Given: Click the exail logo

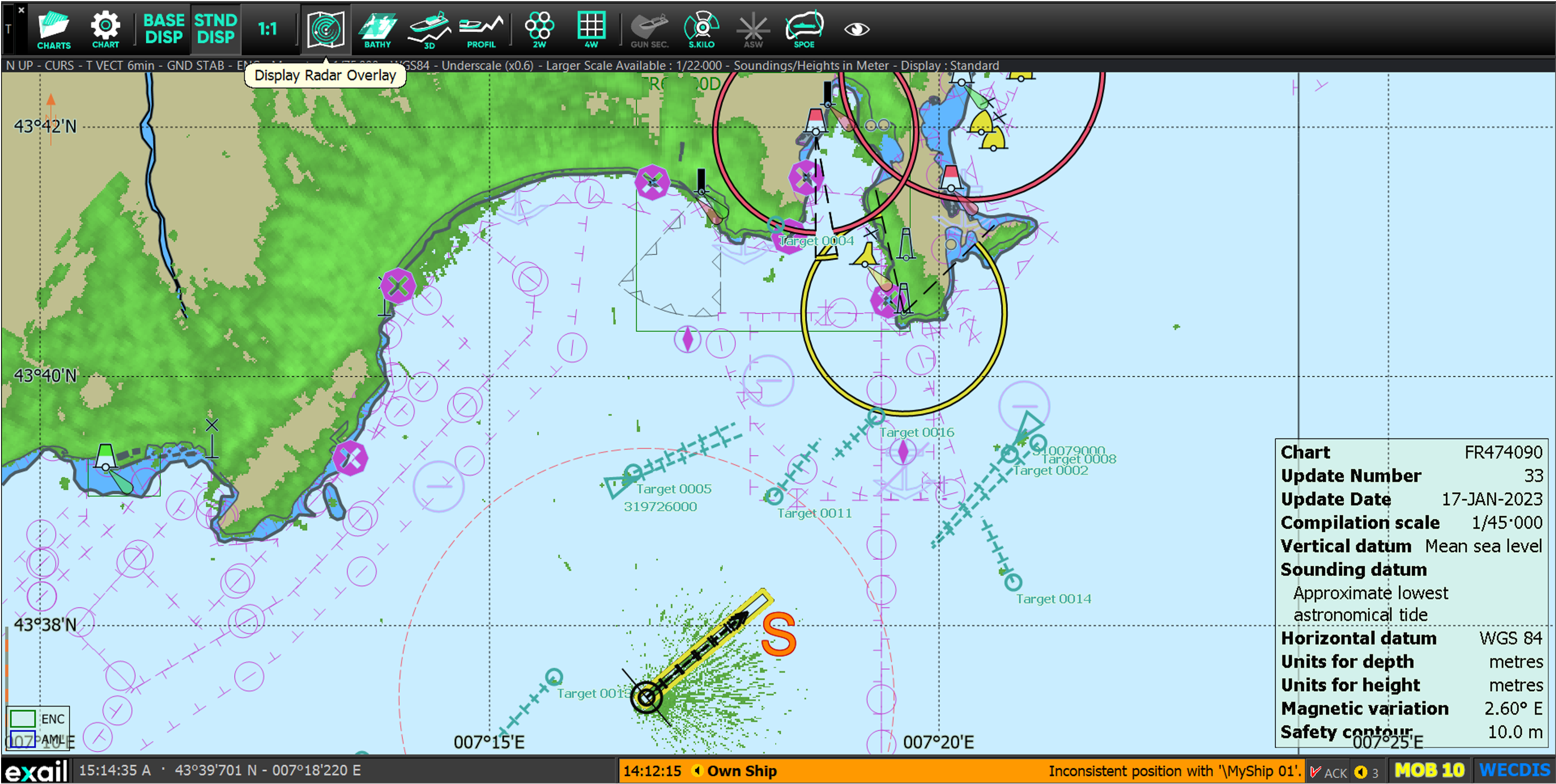Looking at the screenshot, I should click(x=35, y=771).
